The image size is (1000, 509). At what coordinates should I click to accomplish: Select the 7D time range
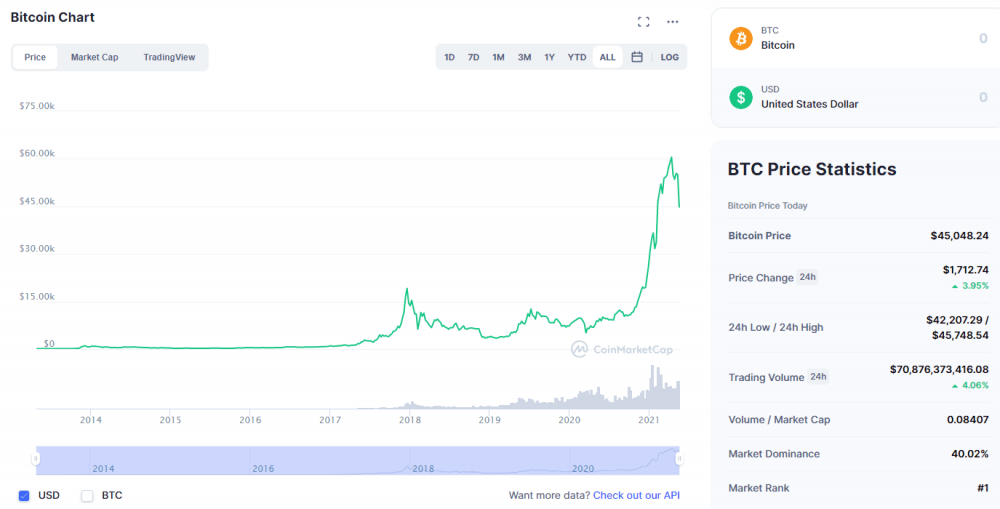[474, 57]
